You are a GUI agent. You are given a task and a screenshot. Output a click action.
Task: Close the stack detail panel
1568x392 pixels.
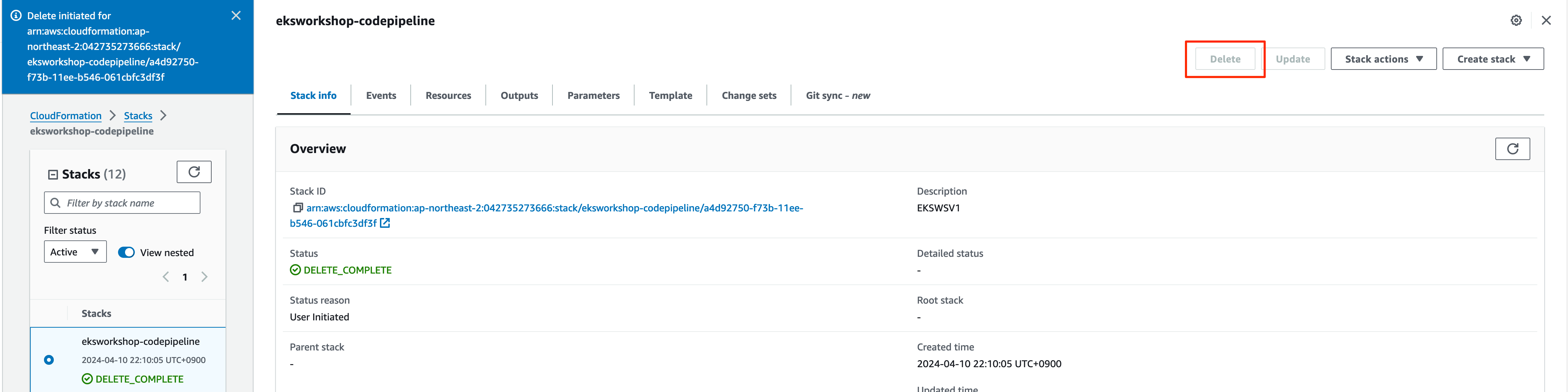click(x=1546, y=20)
